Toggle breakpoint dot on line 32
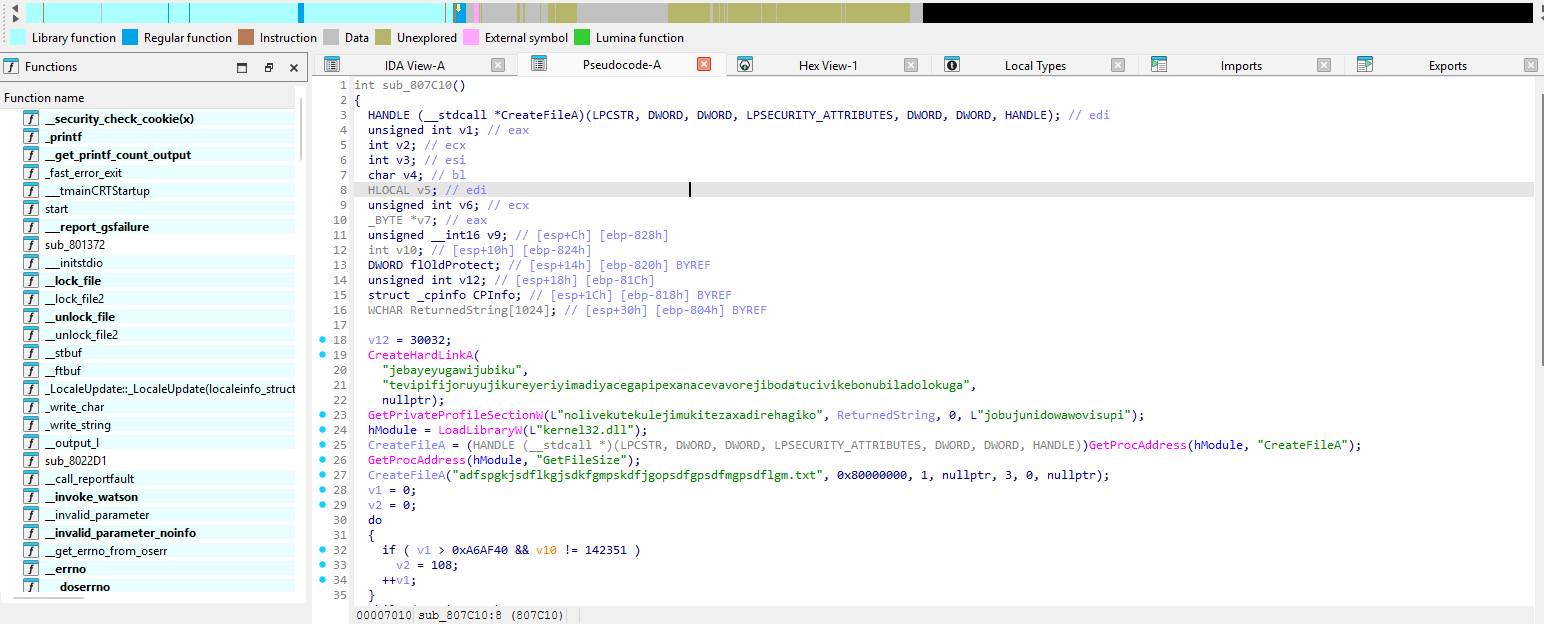 pyautogui.click(x=322, y=550)
